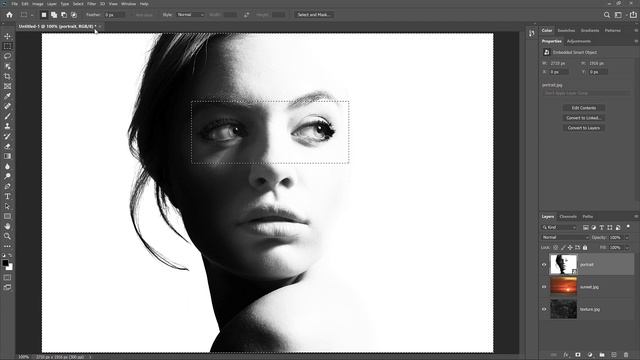The height and width of the screenshot is (360, 640).
Task: Select the History Brush tool
Action: point(7,136)
